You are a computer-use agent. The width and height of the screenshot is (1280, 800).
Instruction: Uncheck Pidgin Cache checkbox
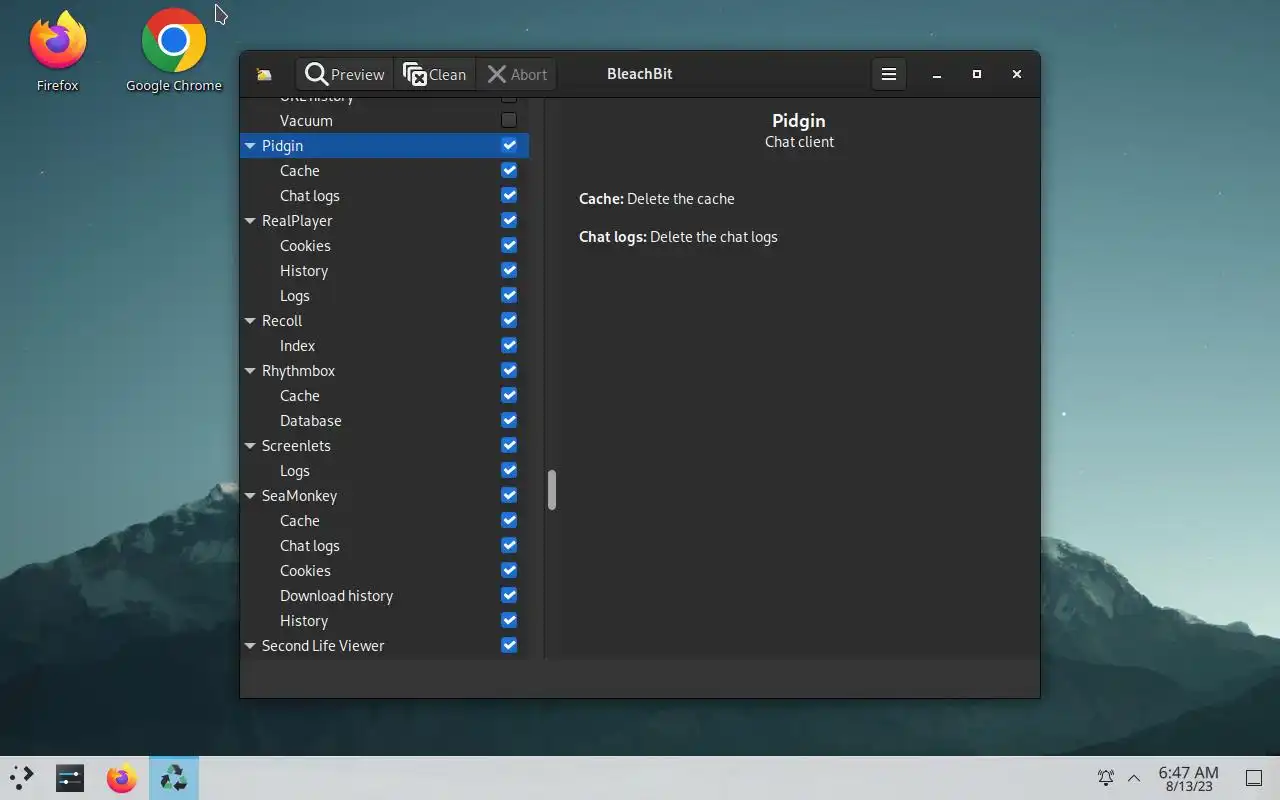509,170
